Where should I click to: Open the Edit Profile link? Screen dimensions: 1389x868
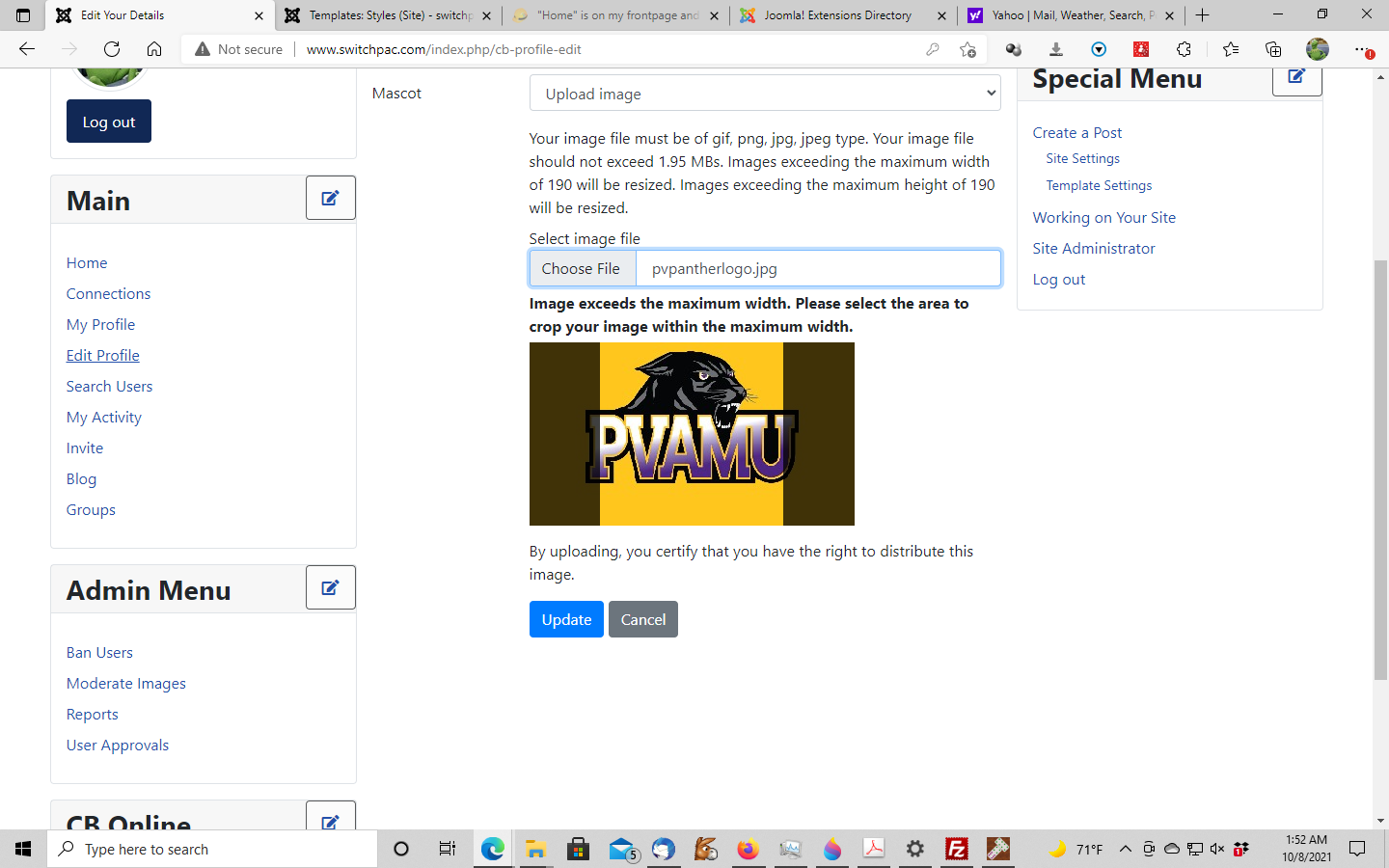(x=102, y=355)
